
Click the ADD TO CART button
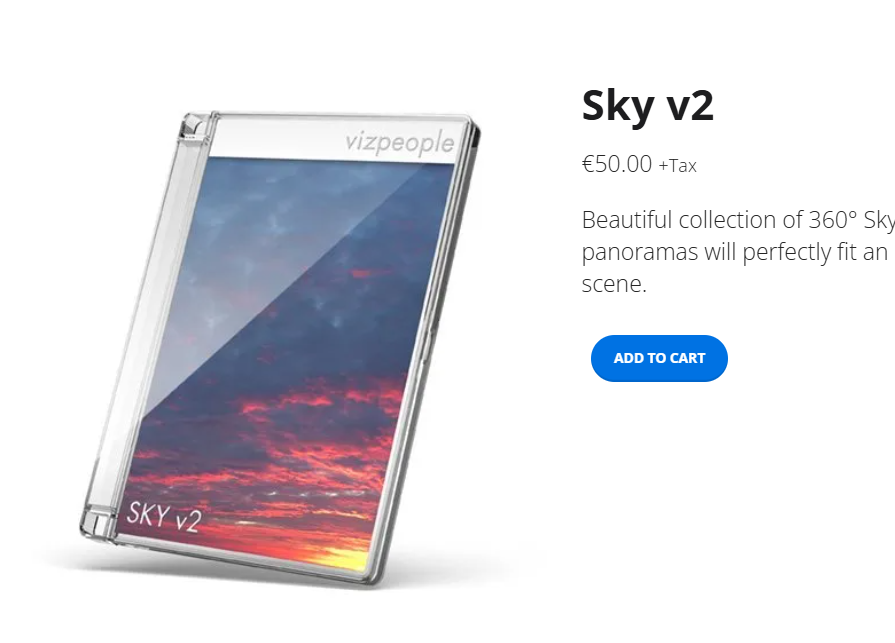click(659, 358)
